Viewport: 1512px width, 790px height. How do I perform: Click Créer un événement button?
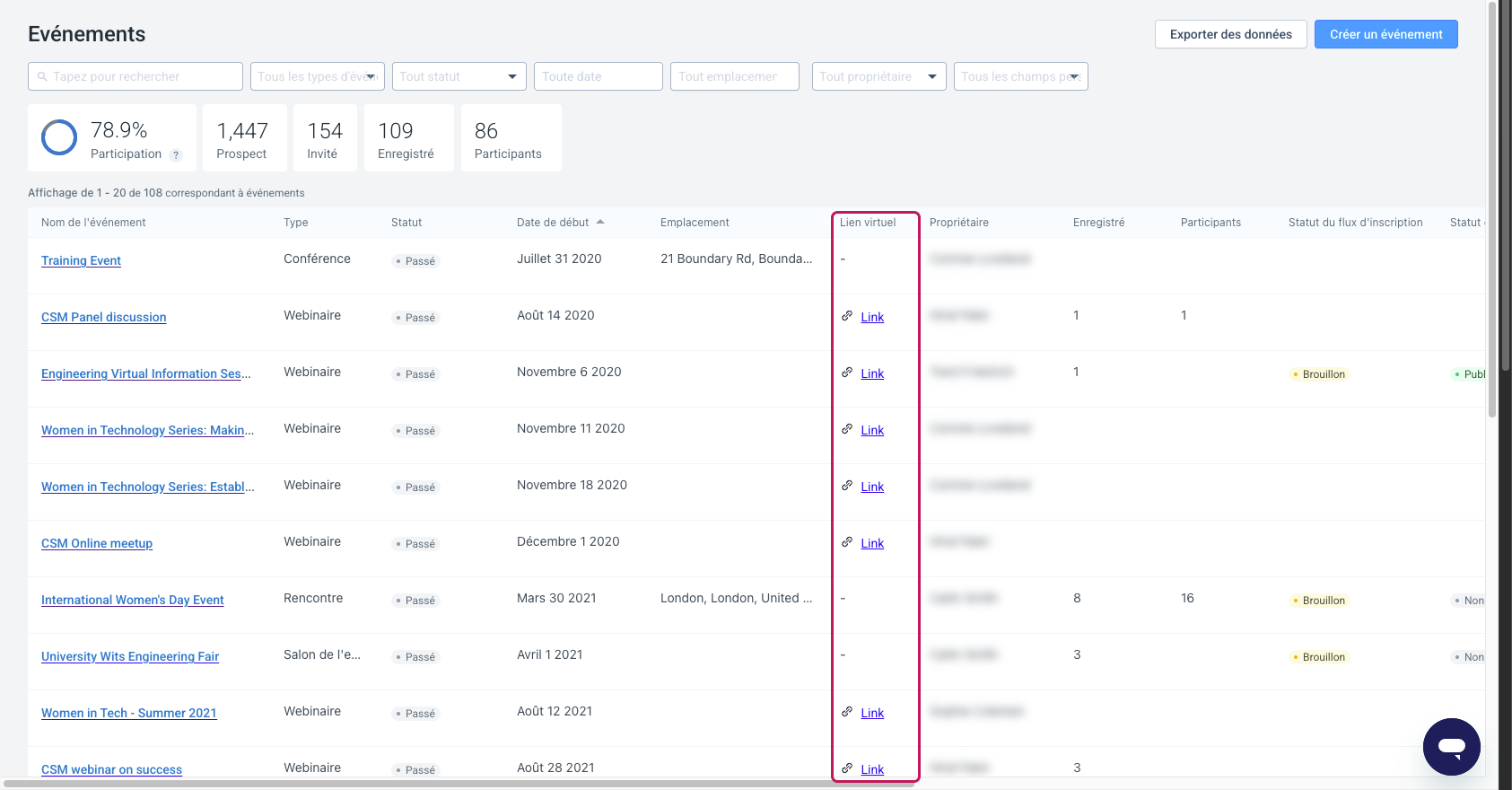[x=1386, y=34]
